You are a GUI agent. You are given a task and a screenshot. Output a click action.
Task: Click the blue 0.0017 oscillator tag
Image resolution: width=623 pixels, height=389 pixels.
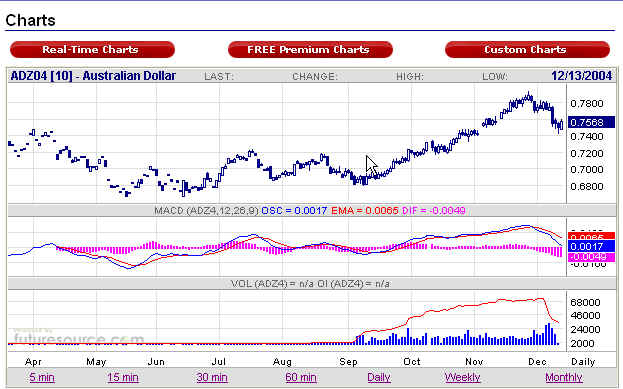(591, 246)
